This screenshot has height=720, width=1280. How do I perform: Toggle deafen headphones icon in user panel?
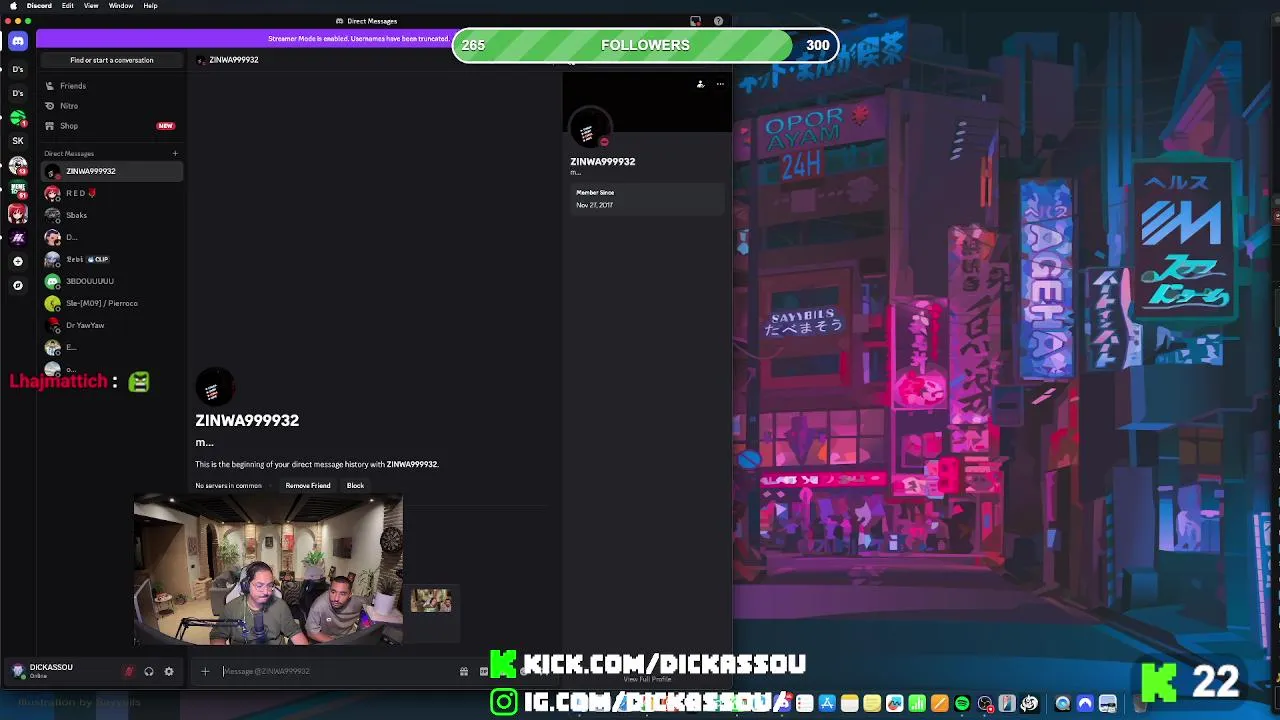[x=149, y=671]
